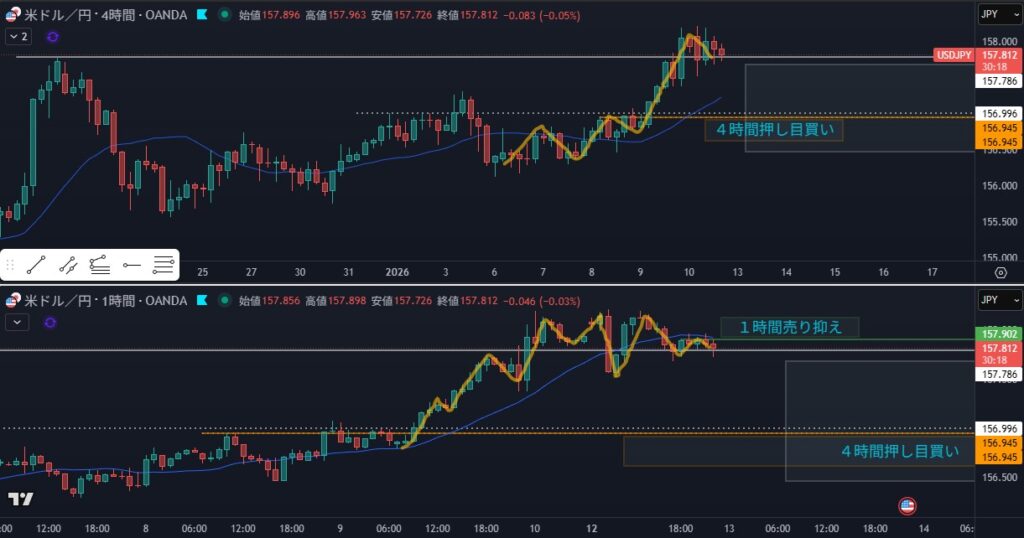The height and width of the screenshot is (538, 1024).
Task: Expand the indicator legend on 1-hour chart
Action: pyautogui.click(x=18, y=322)
